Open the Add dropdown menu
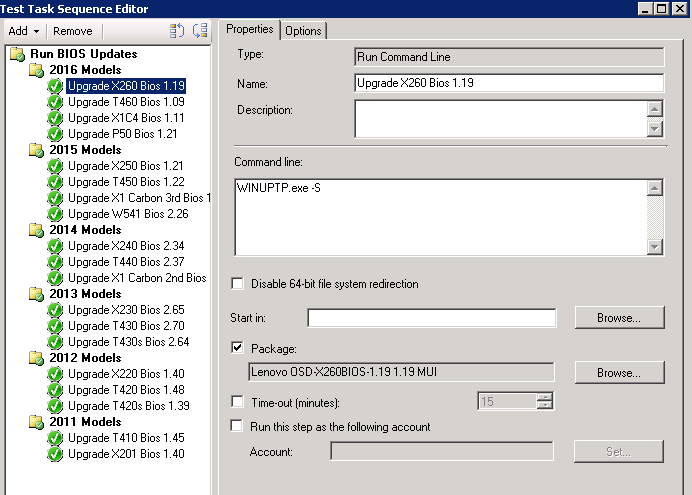 24,31
